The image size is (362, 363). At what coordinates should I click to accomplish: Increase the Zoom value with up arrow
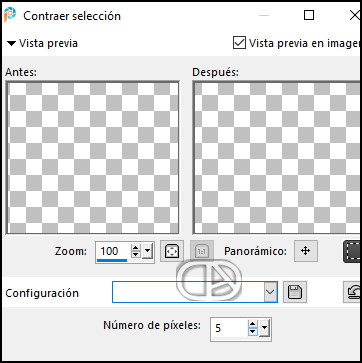pyautogui.click(x=136, y=248)
